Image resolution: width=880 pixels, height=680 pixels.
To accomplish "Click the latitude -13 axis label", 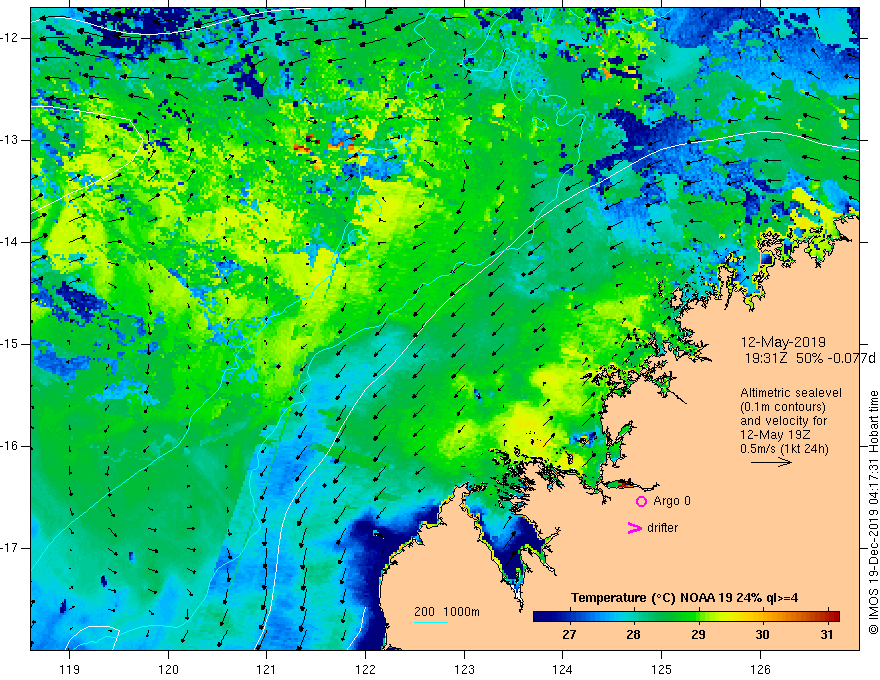I will (10, 140).
